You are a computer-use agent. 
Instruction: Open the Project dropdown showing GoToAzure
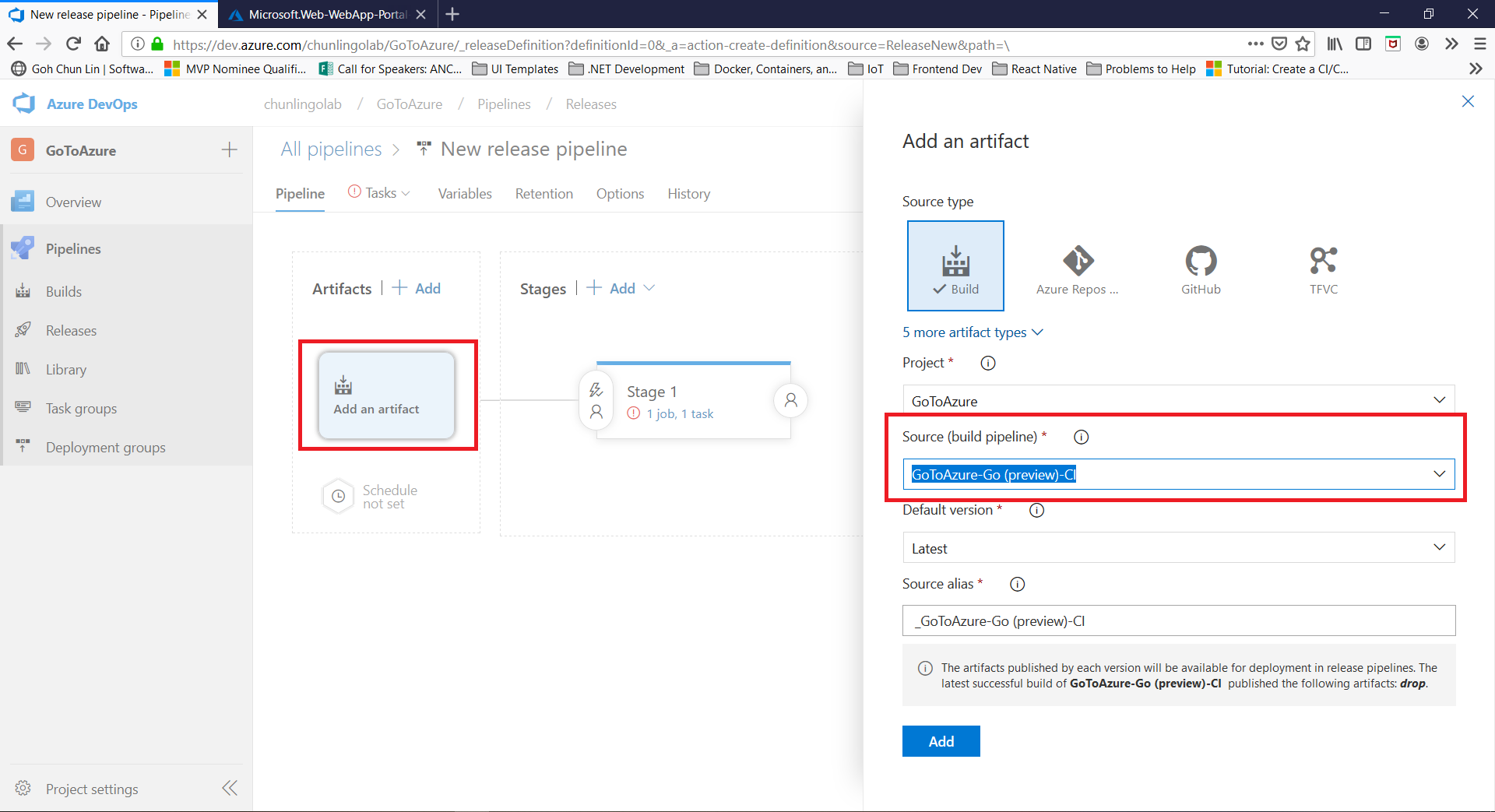coord(1179,401)
